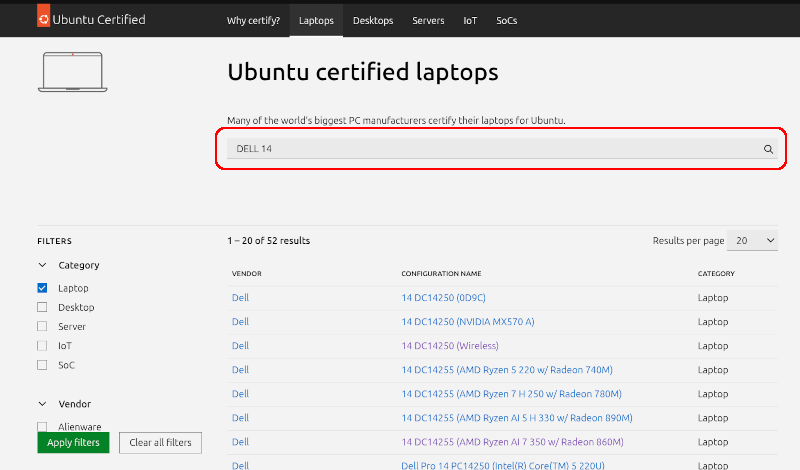Click the Clear all filters button

[x=160, y=442]
